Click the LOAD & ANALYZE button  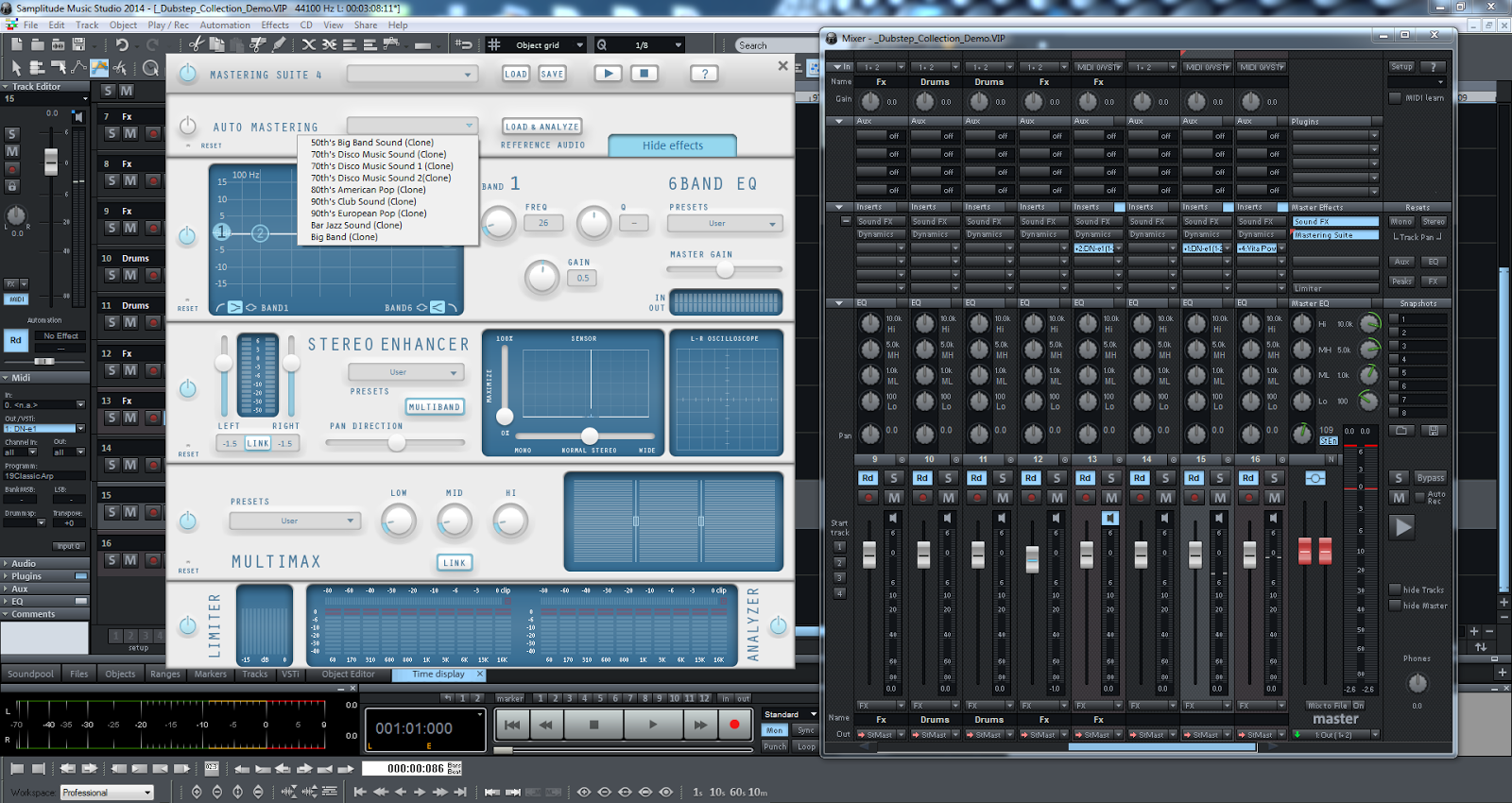point(541,126)
